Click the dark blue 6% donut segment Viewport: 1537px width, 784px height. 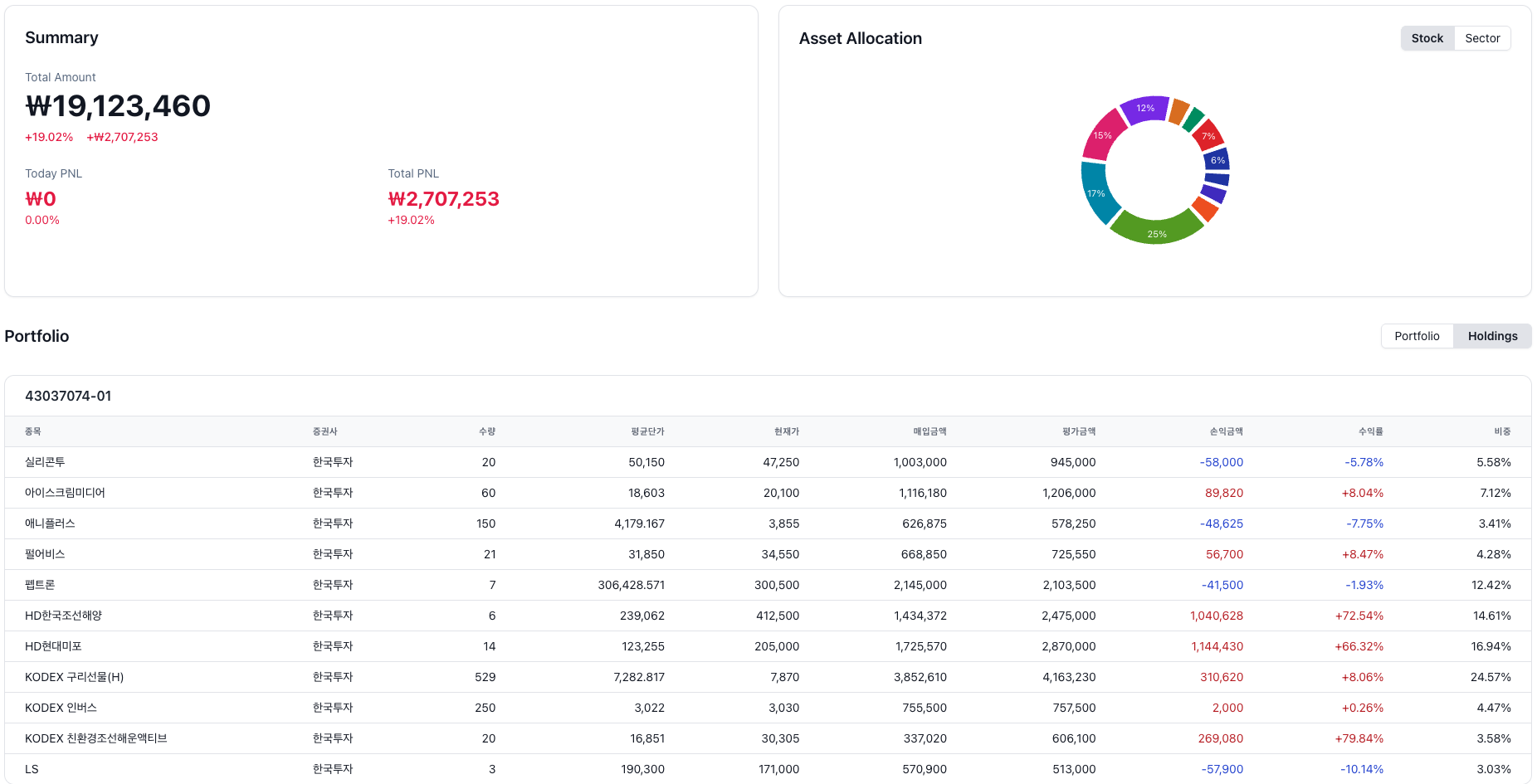[x=1217, y=160]
